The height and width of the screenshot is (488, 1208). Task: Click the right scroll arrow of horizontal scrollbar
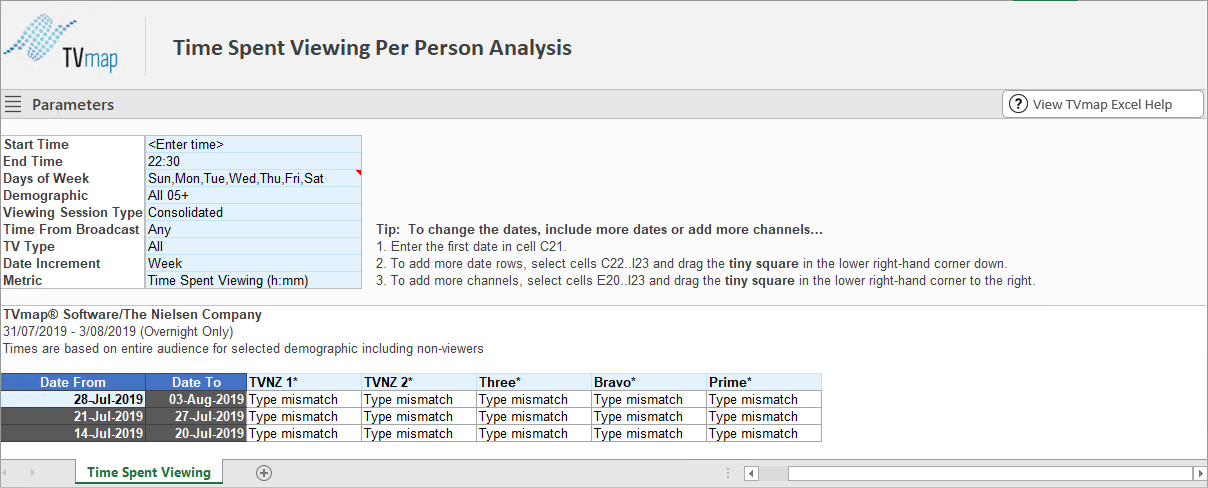(x=1200, y=473)
